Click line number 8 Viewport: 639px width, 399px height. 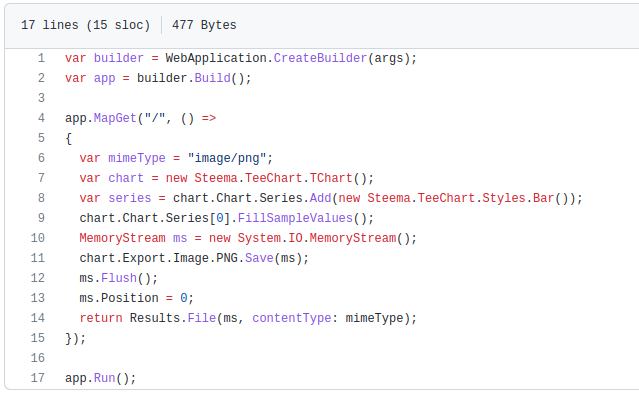click(x=41, y=198)
